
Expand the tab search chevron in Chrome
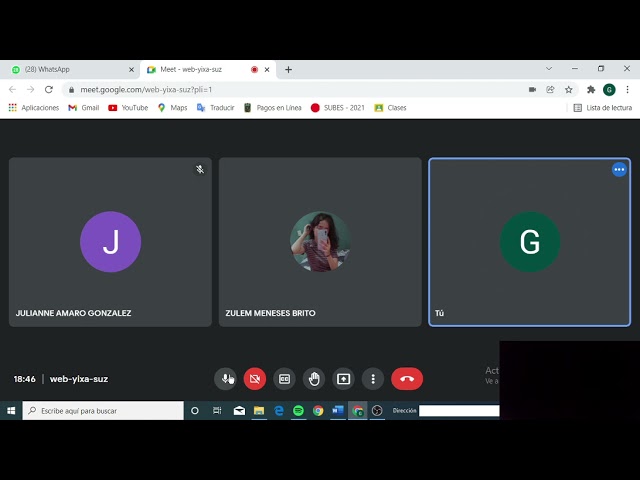coord(549,69)
